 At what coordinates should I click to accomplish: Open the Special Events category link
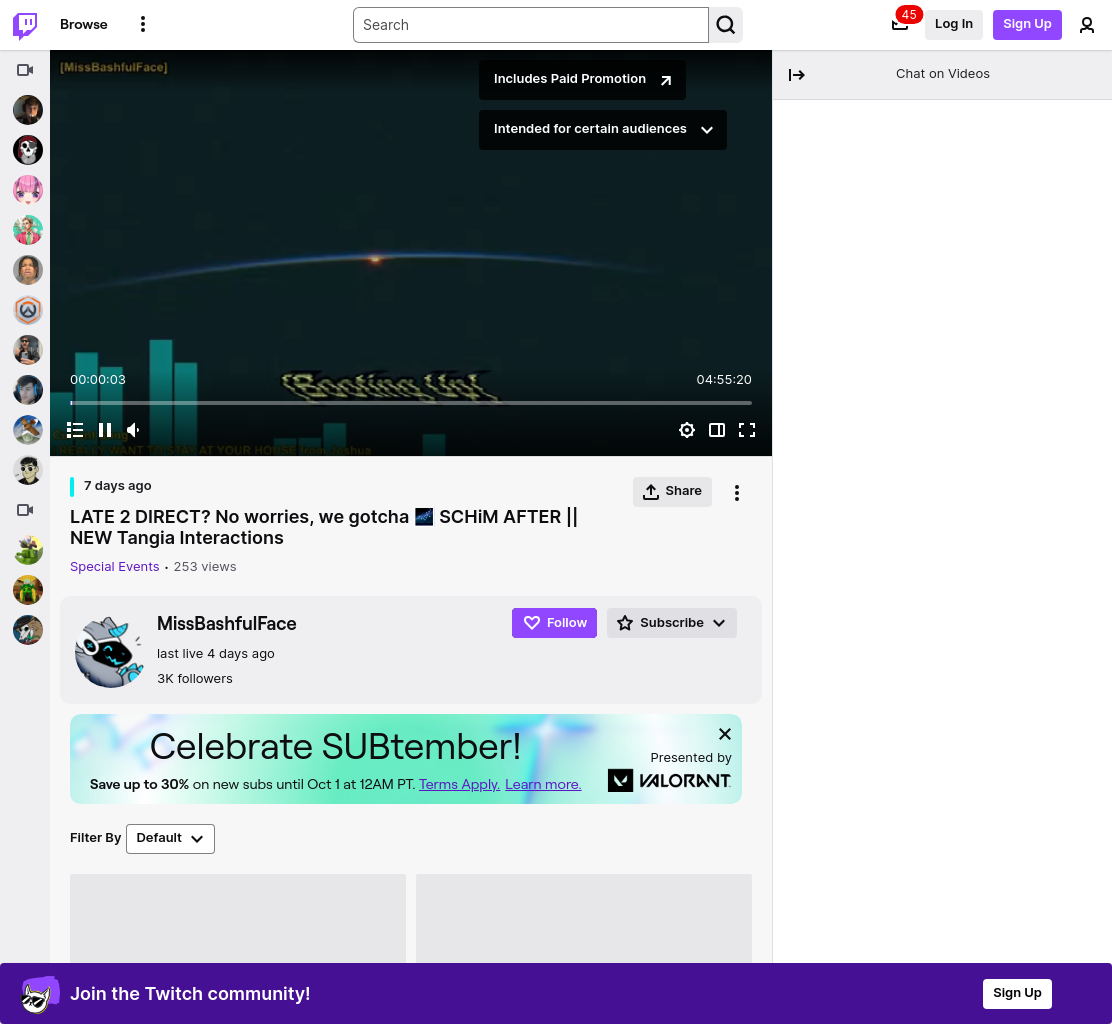tap(115, 567)
